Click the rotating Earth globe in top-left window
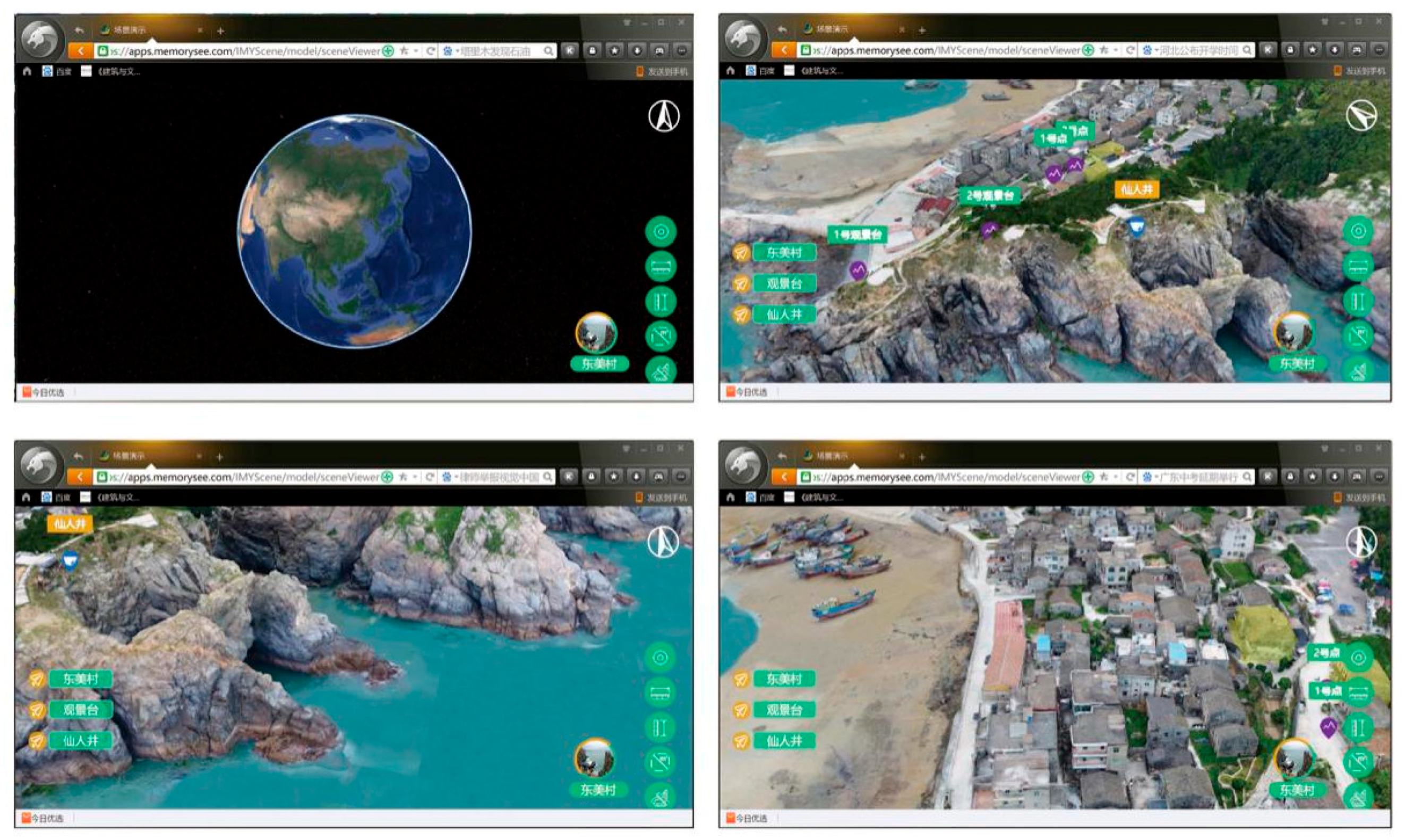The width and height of the screenshot is (1405, 840). pos(354,231)
